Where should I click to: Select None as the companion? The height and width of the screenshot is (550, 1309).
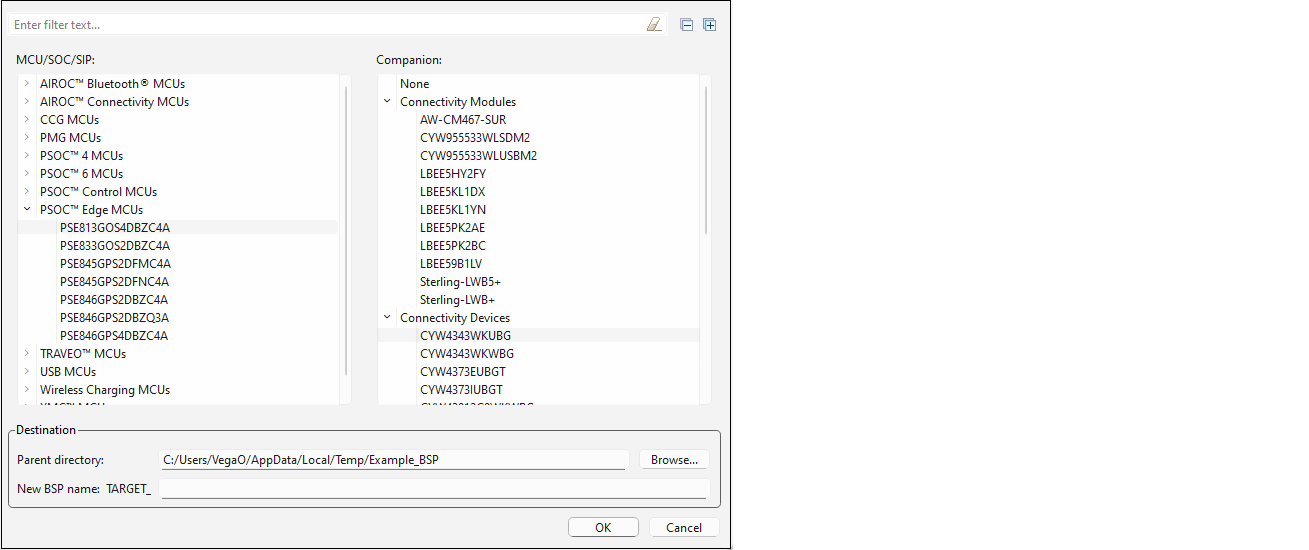click(415, 84)
